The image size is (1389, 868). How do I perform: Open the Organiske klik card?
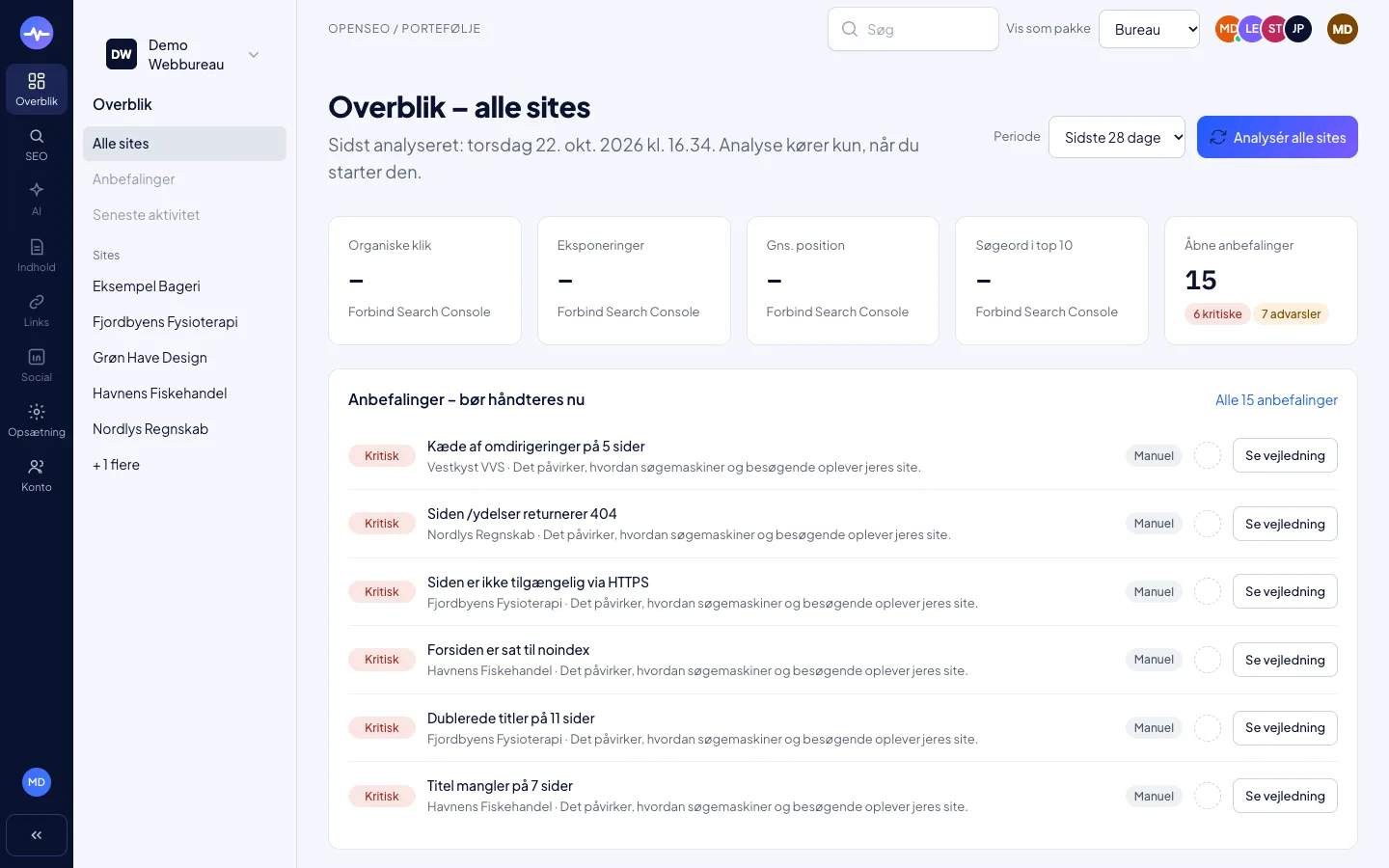424,281
